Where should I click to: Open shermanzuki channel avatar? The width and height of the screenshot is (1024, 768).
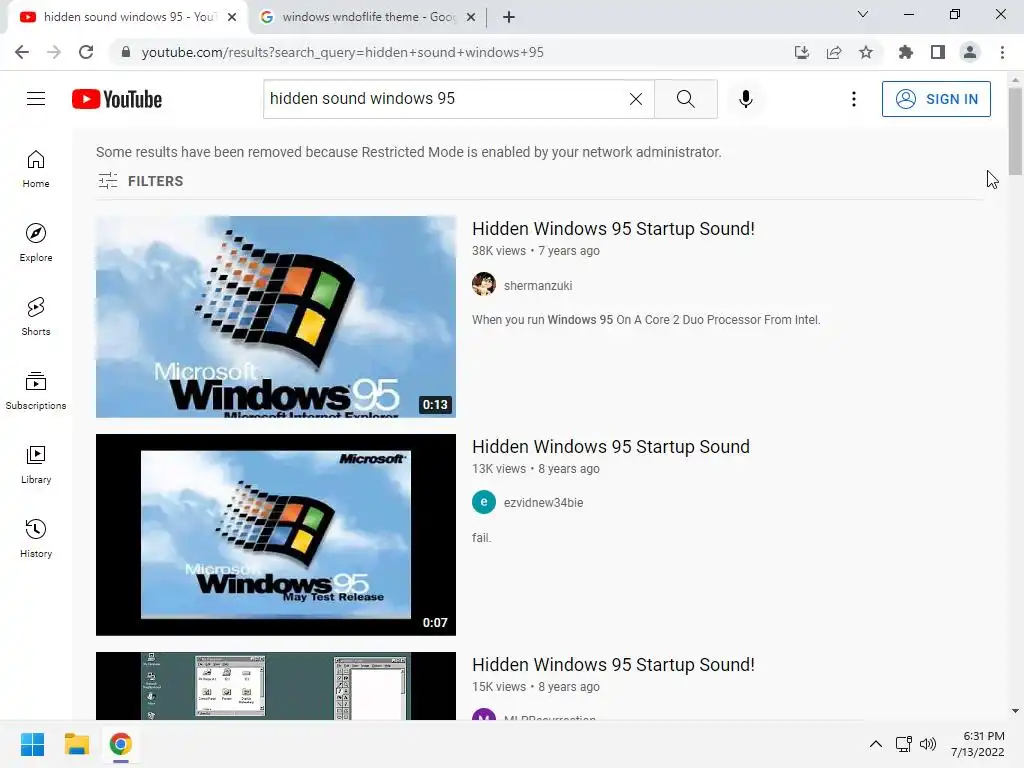coord(484,284)
